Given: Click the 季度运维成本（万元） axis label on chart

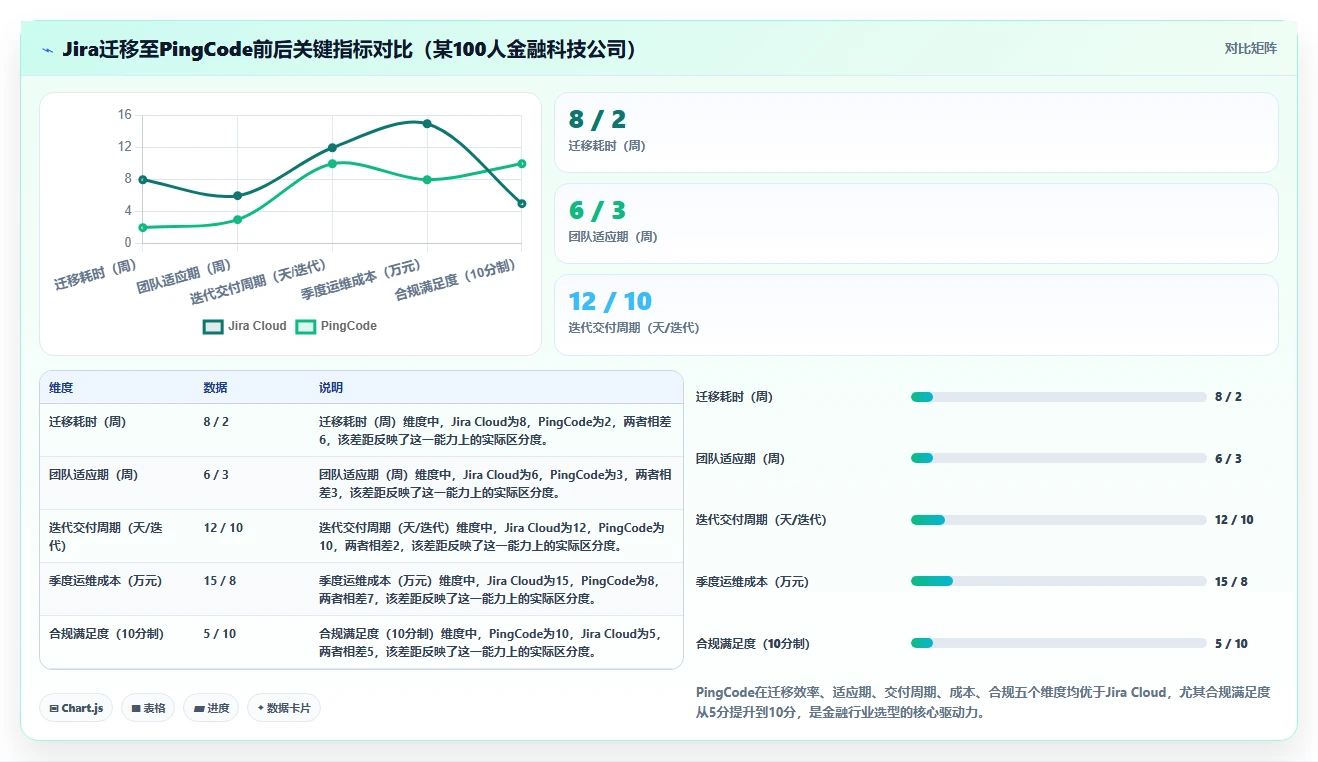Looking at the screenshot, I should click(x=362, y=282).
